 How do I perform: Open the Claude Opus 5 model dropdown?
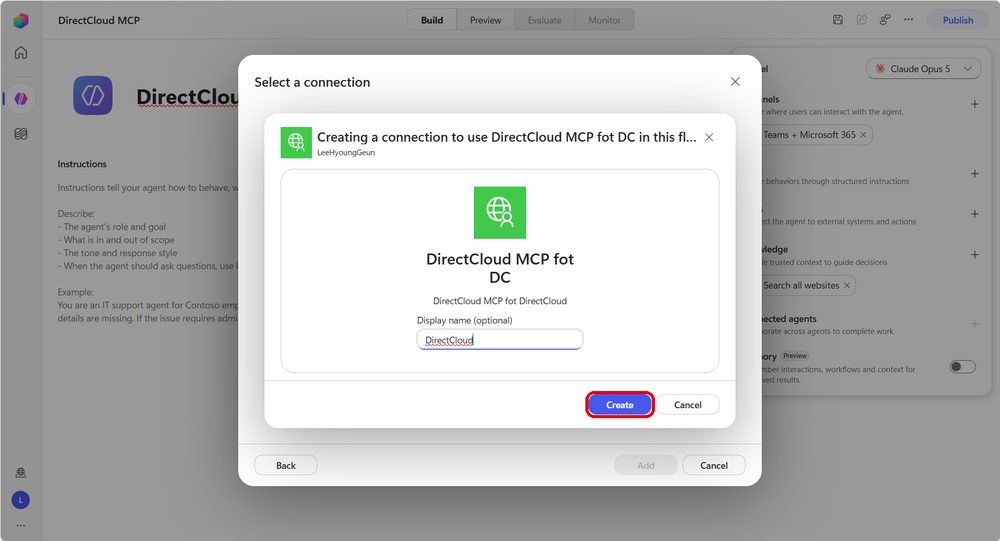tap(923, 68)
